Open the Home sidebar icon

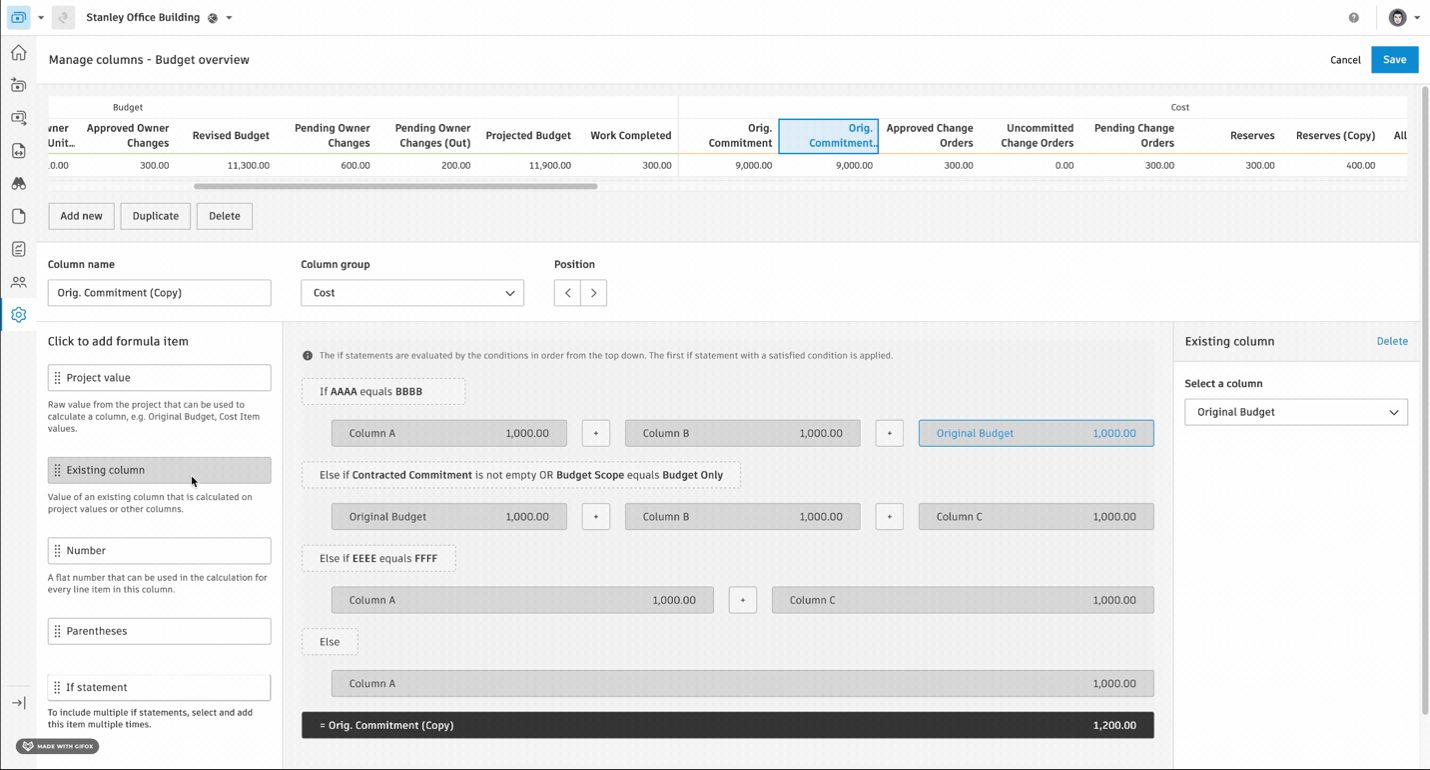click(18, 52)
